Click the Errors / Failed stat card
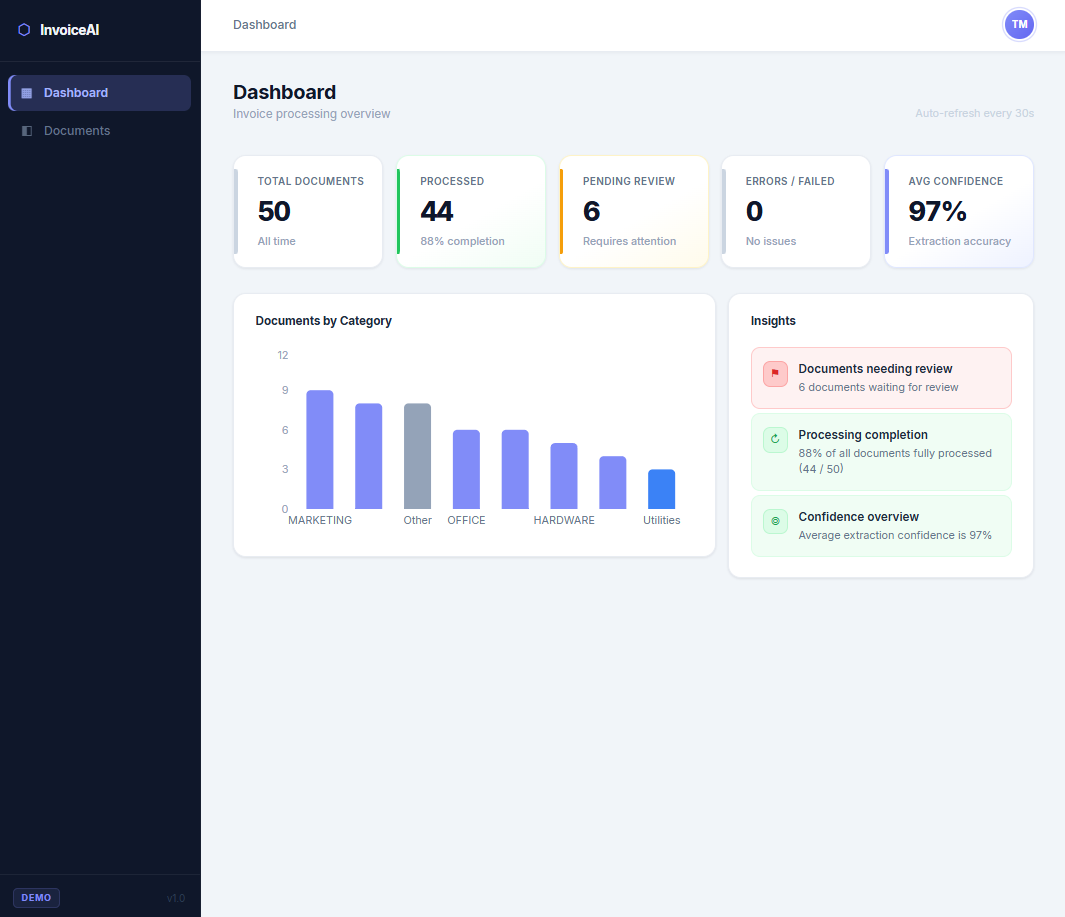This screenshot has height=917, width=1065. point(796,212)
